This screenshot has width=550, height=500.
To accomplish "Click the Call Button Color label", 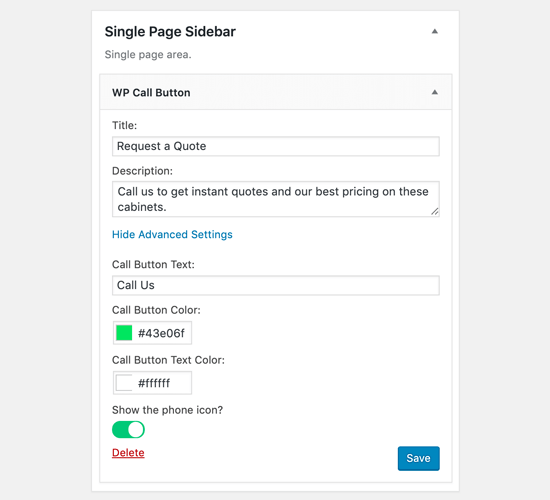I will (156, 310).
